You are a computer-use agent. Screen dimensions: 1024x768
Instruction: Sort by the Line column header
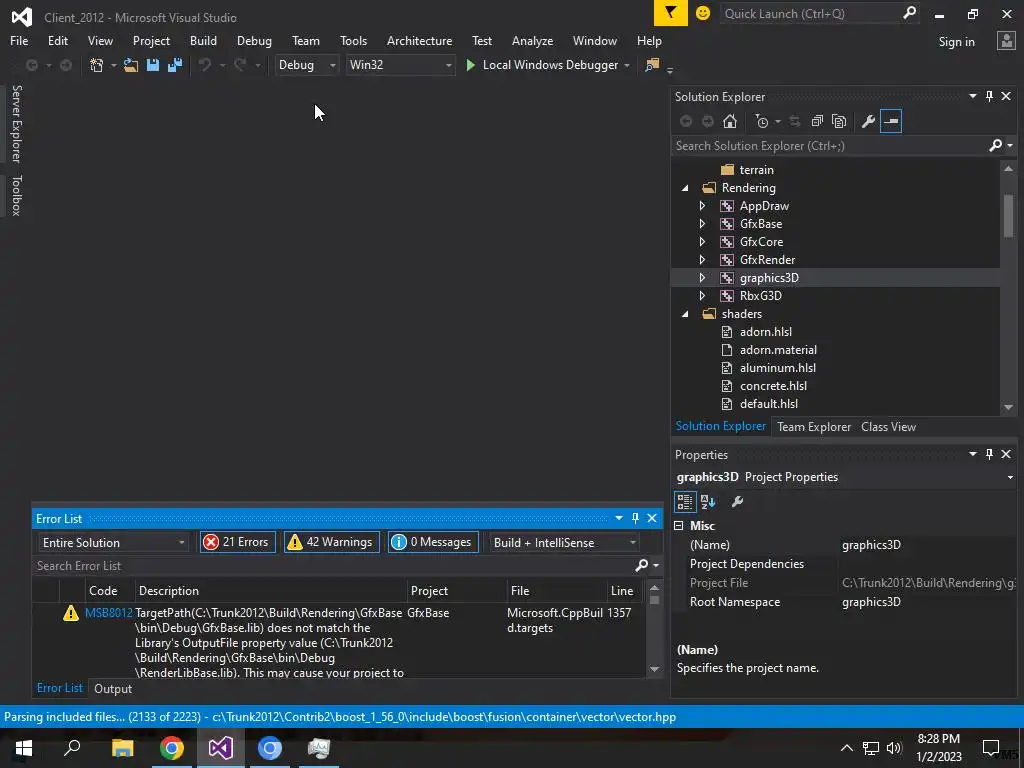click(x=622, y=591)
